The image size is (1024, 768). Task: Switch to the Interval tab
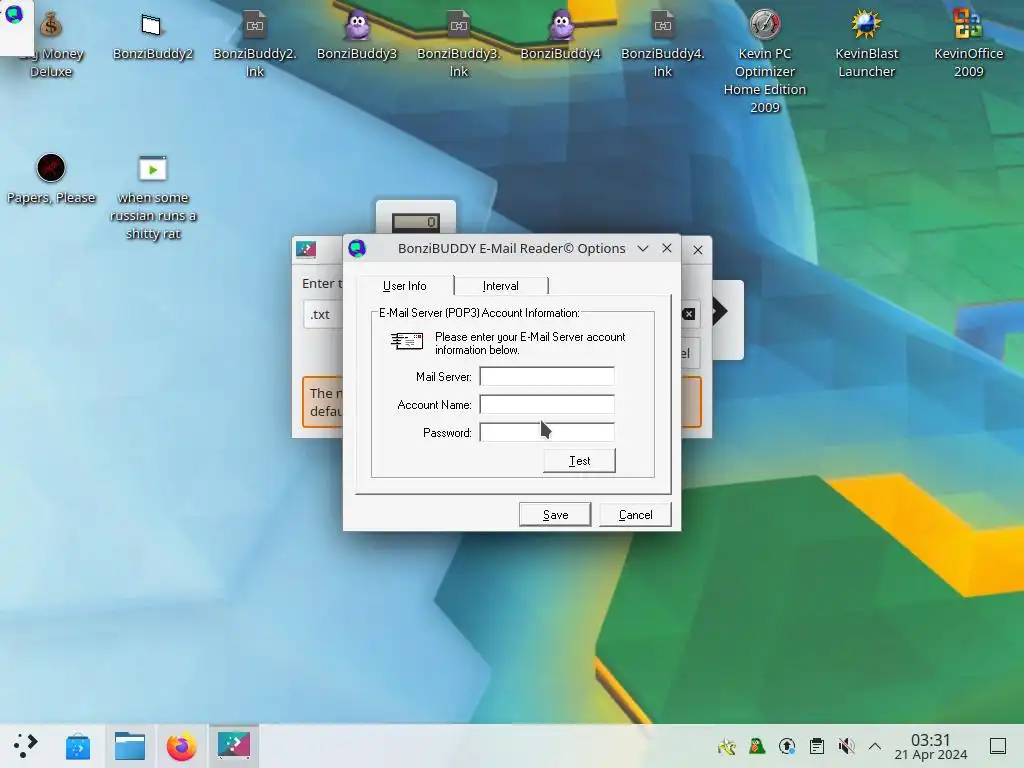[500, 286]
